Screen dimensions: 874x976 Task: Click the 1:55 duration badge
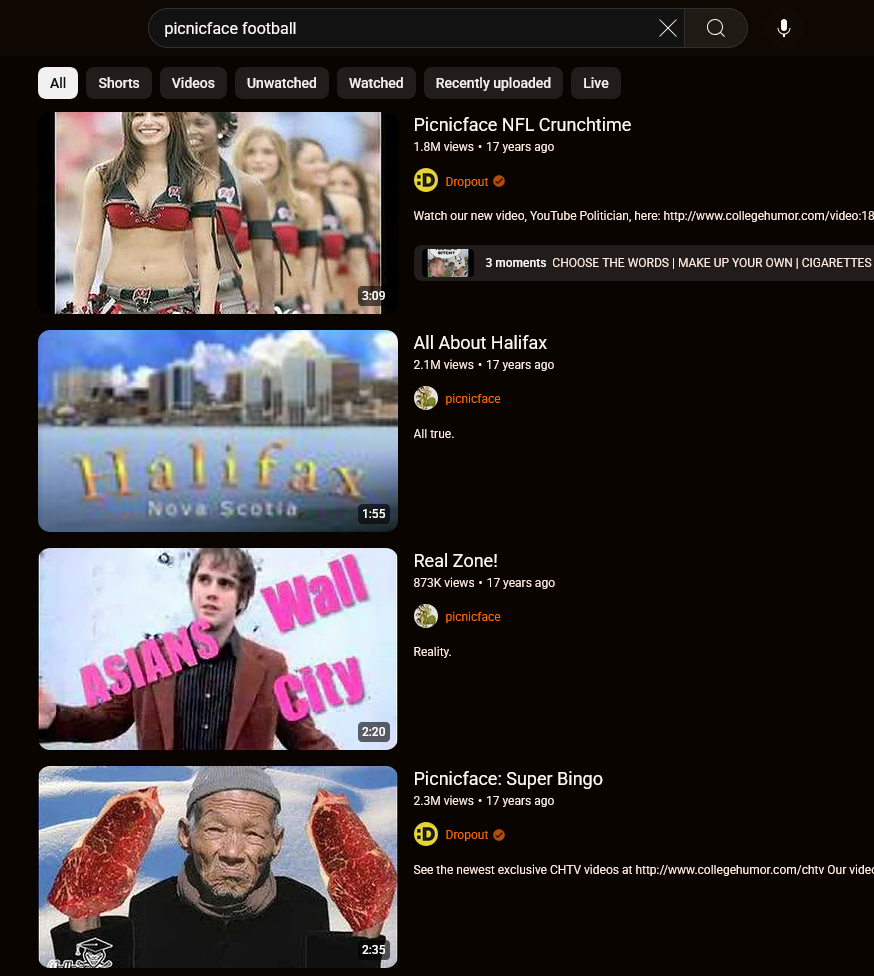374,514
